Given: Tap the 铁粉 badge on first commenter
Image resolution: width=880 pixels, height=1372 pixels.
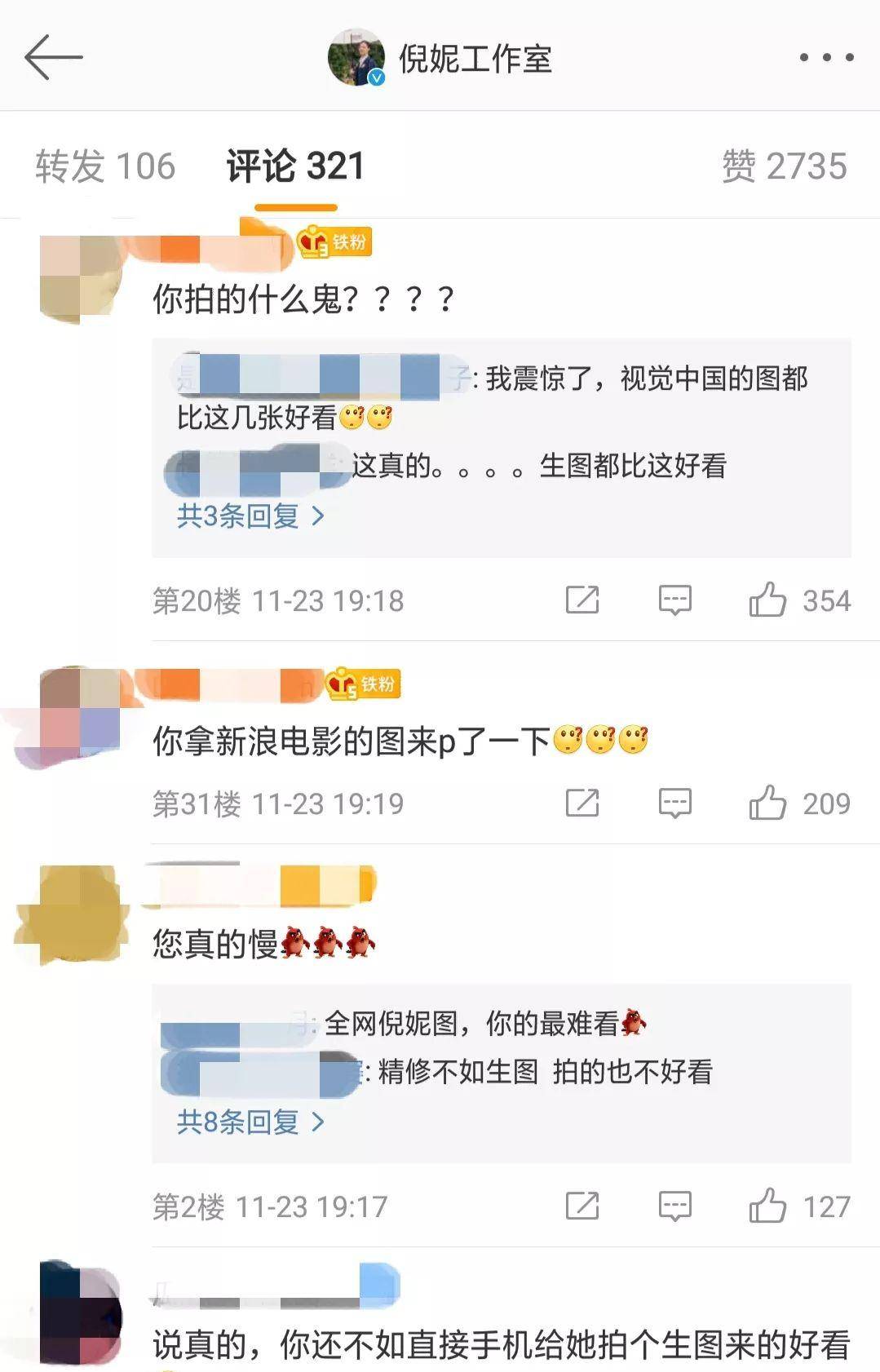Looking at the screenshot, I should coord(334,242).
